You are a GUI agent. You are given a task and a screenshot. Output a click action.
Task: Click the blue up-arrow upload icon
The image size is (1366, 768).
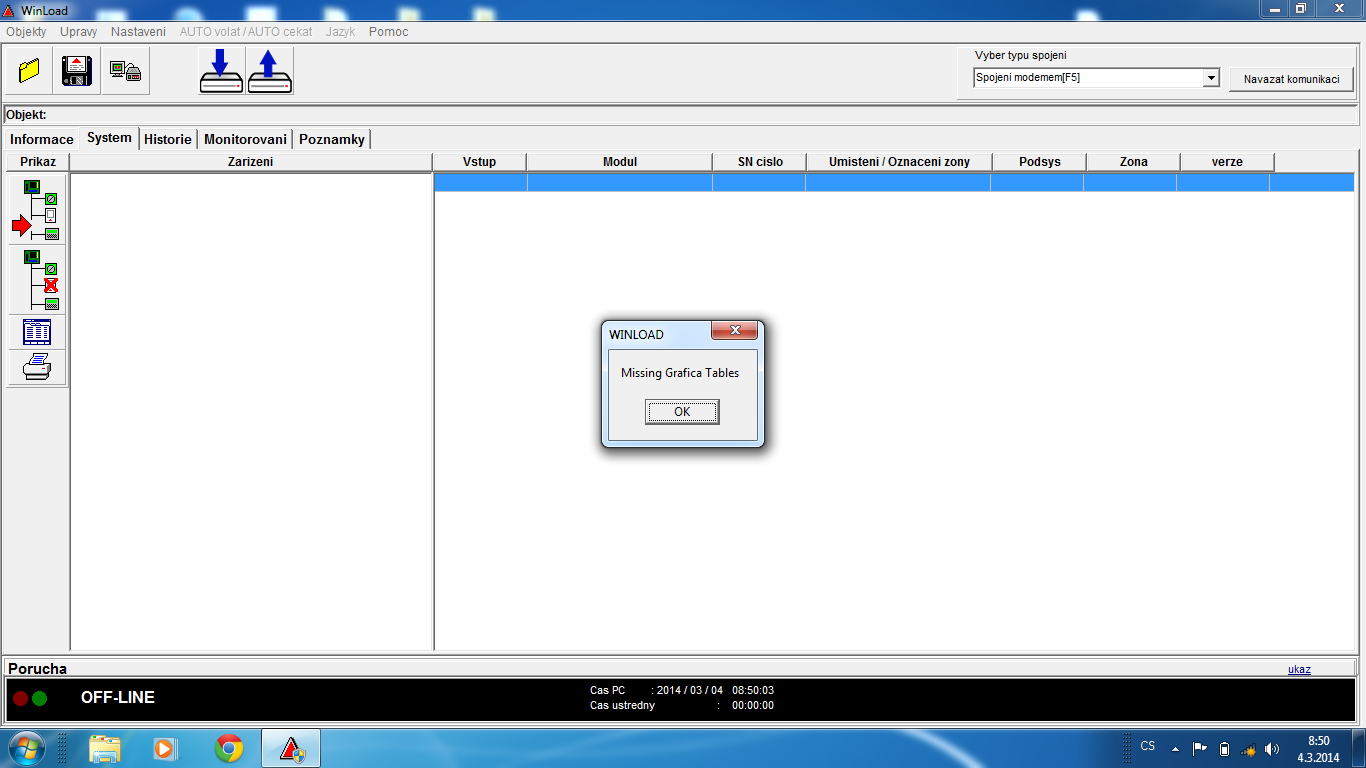click(269, 71)
